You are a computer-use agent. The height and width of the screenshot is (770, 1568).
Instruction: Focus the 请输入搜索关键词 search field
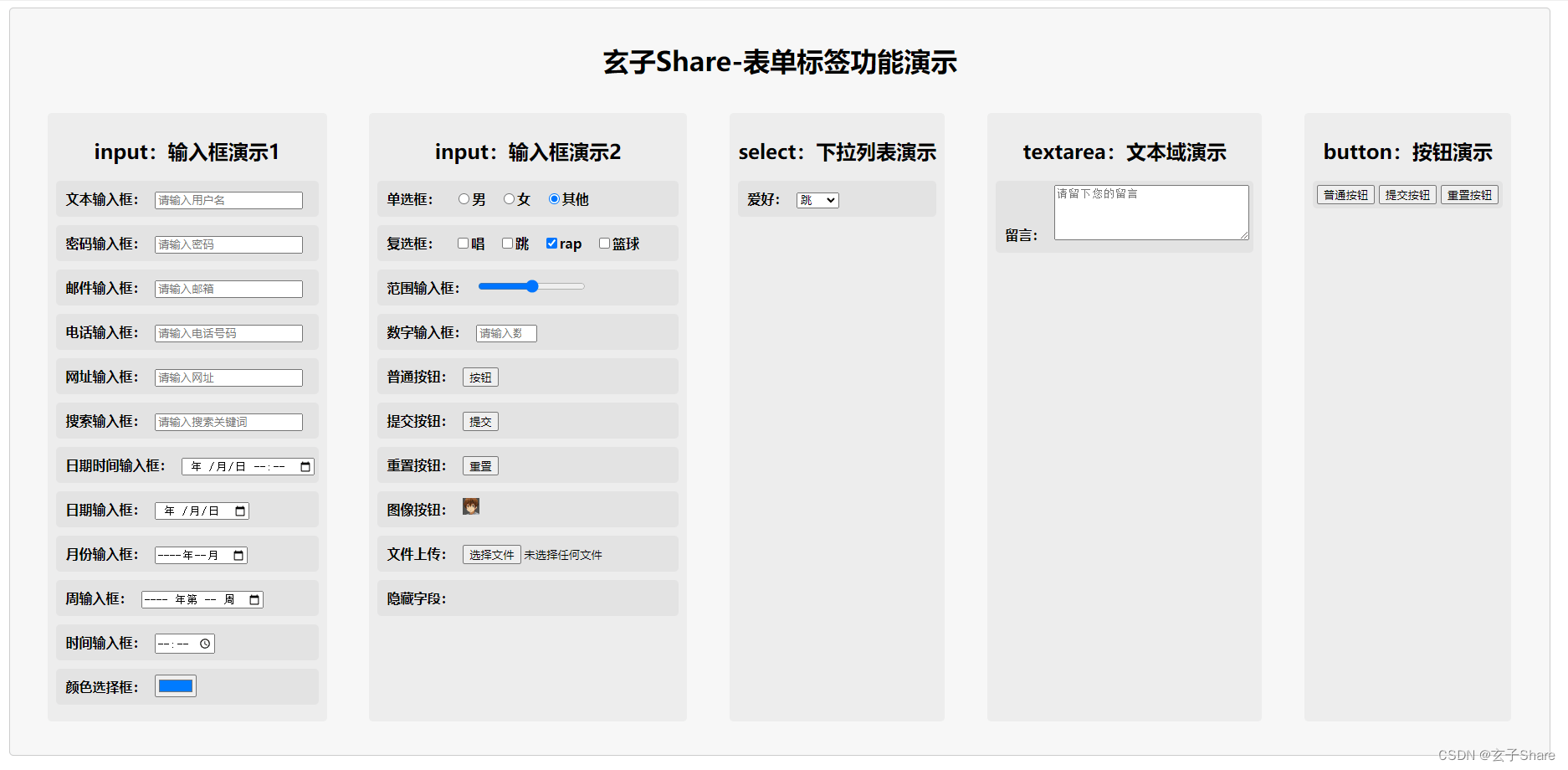(x=228, y=422)
